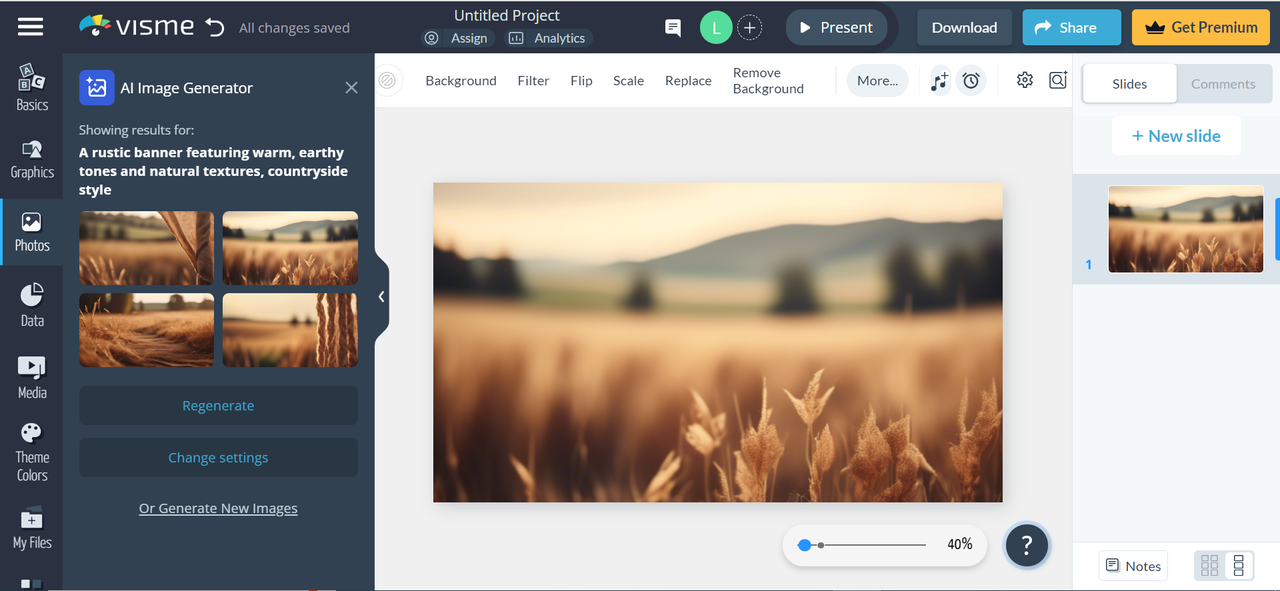The image size is (1280, 591).
Task: Click Remove Background option
Action: (x=768, y=81)
